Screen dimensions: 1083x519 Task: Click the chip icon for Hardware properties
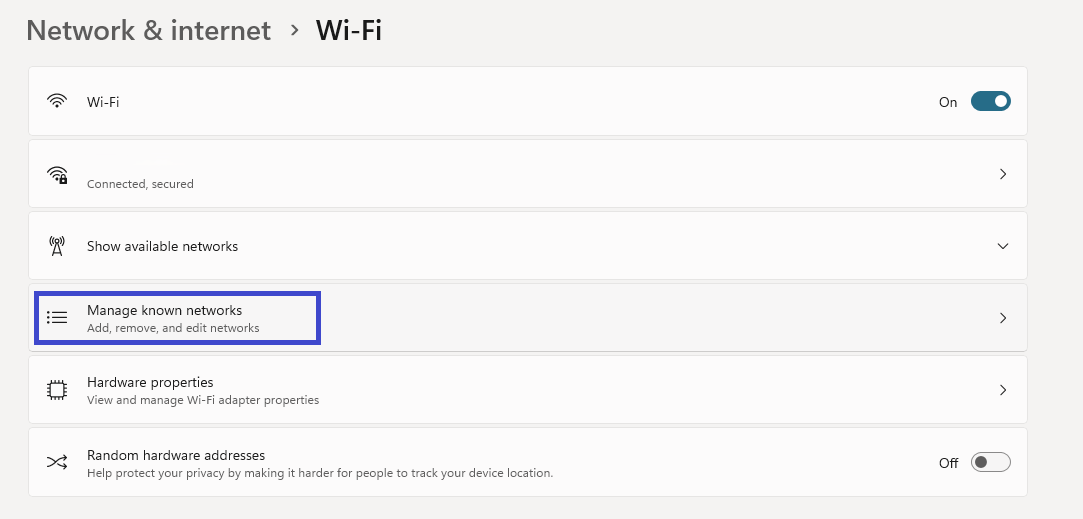(x=57, y=390)
